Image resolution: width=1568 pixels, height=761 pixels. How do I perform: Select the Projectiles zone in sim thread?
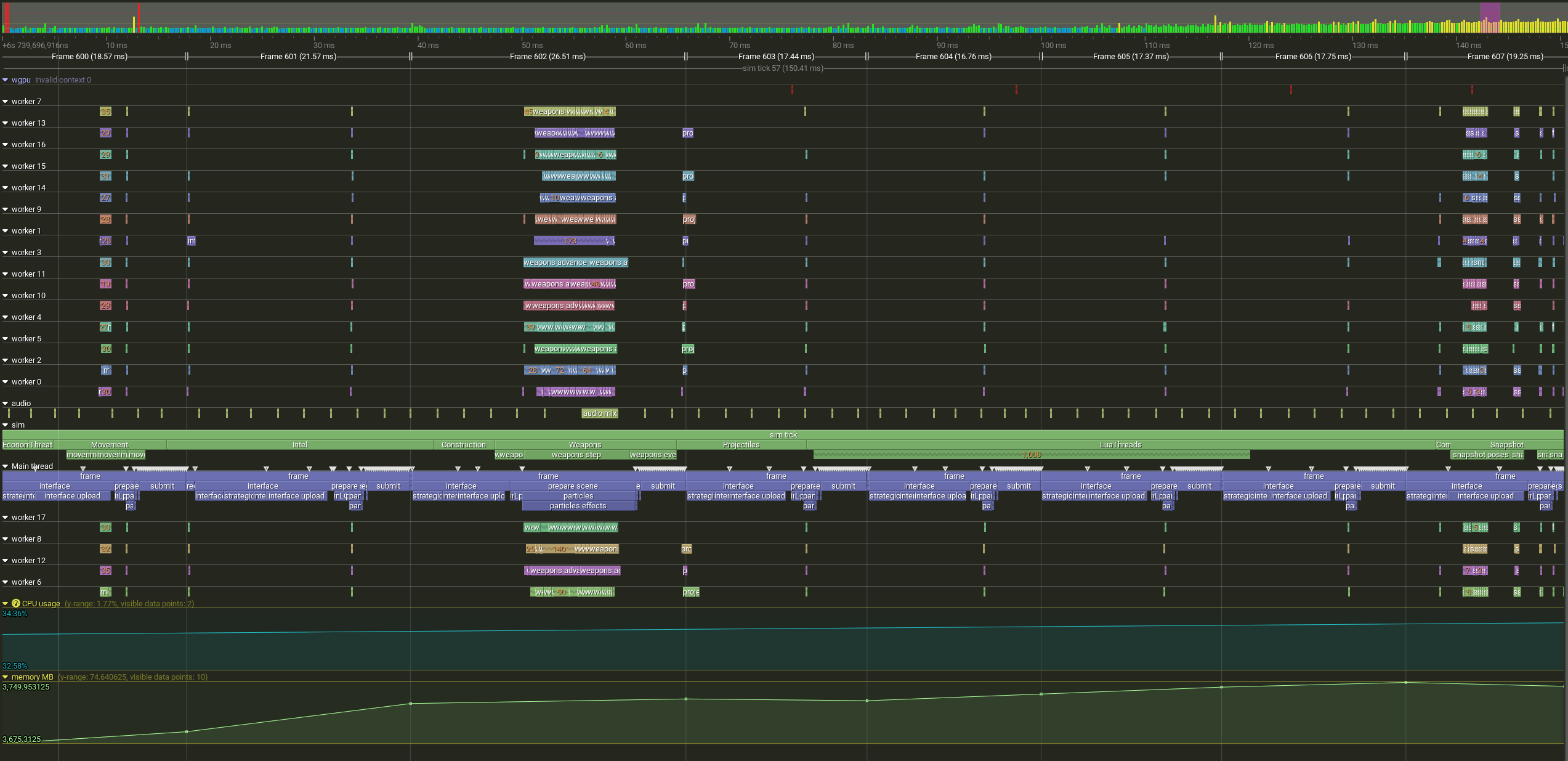742,445
